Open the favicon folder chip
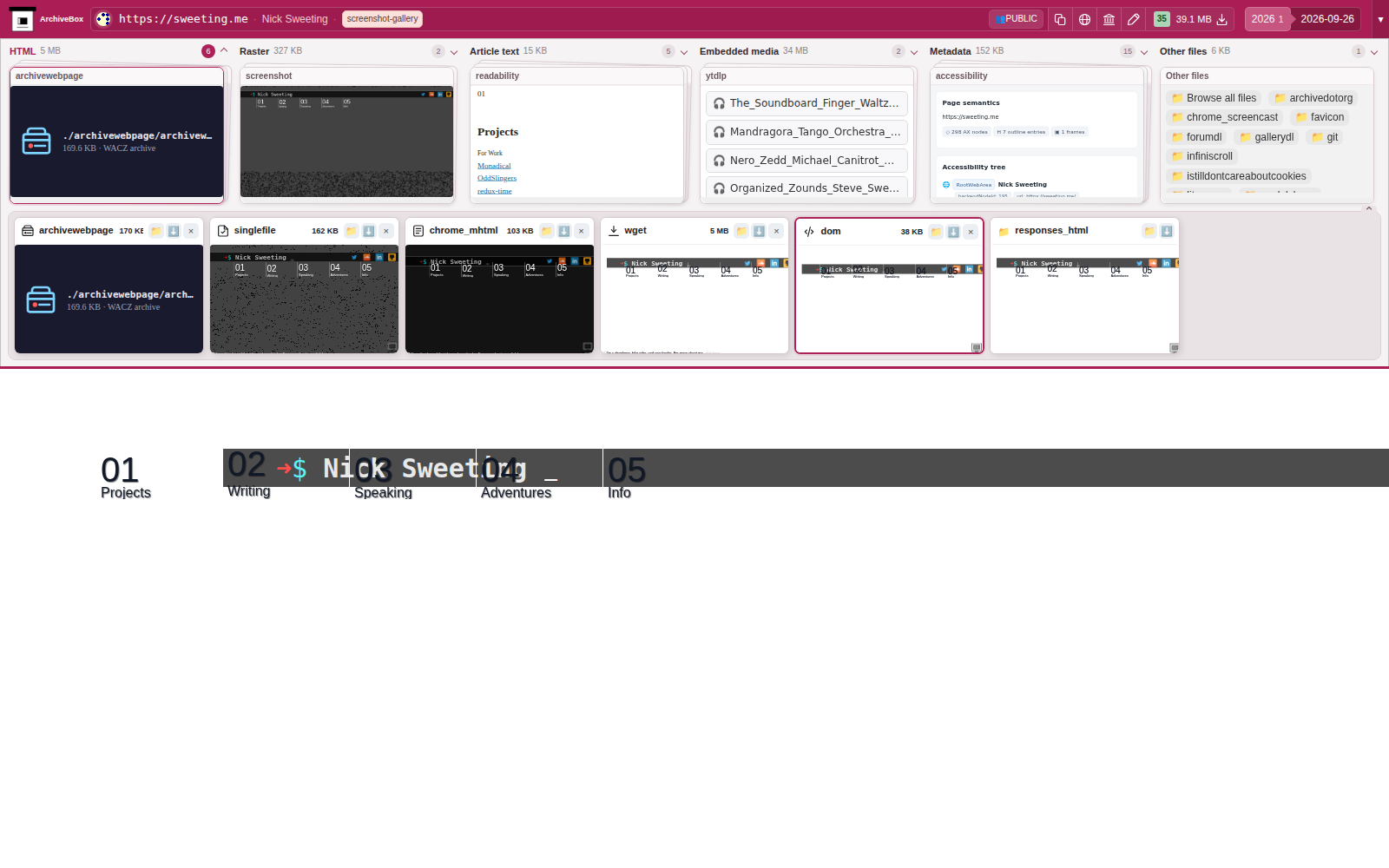The width and height of the screenshot is (1389, 868). 1320,117
